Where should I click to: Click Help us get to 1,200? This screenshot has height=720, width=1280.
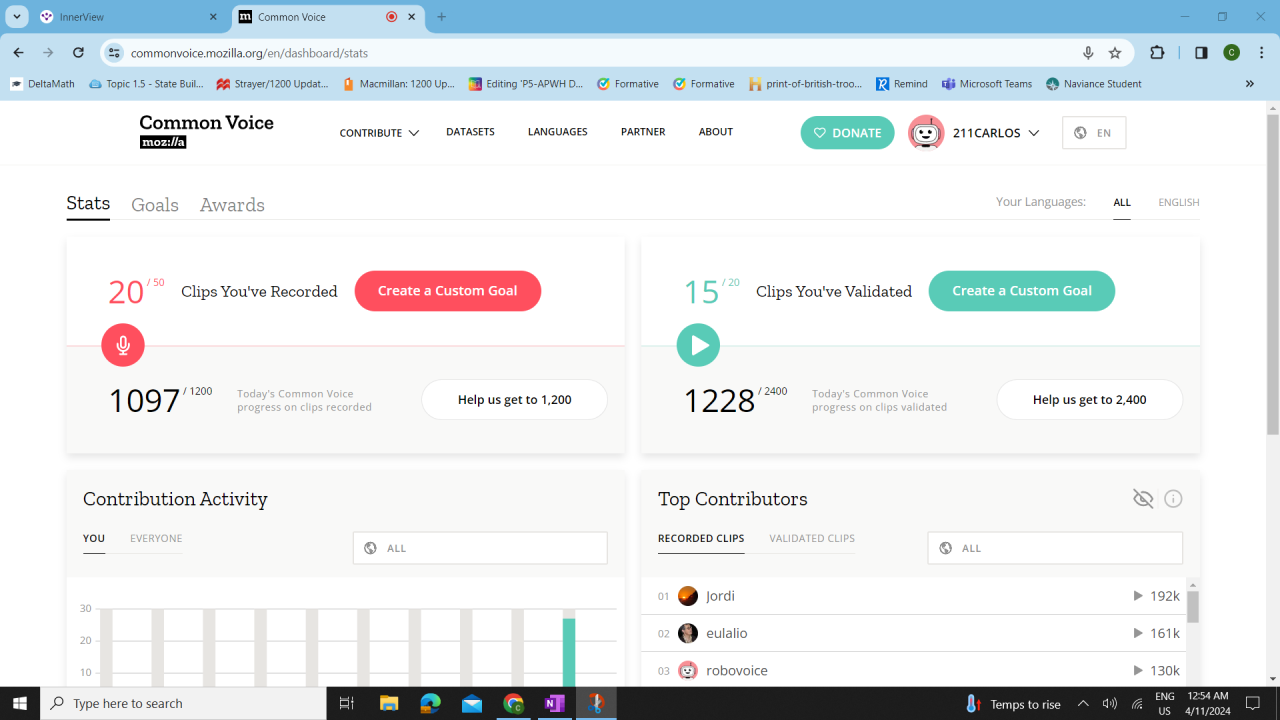point(515,400)
